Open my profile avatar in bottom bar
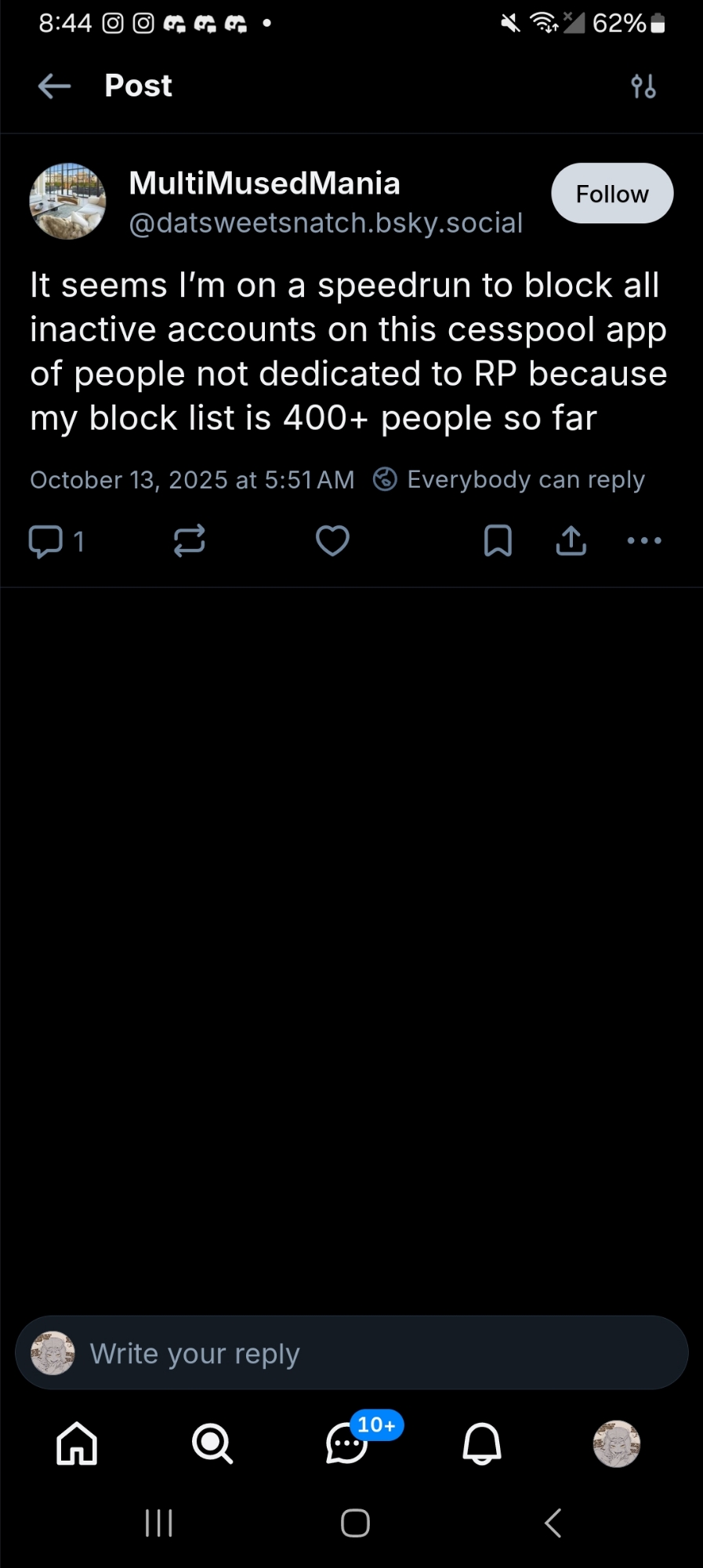Screen dimensions: 703x1568 click(617, 1443)
